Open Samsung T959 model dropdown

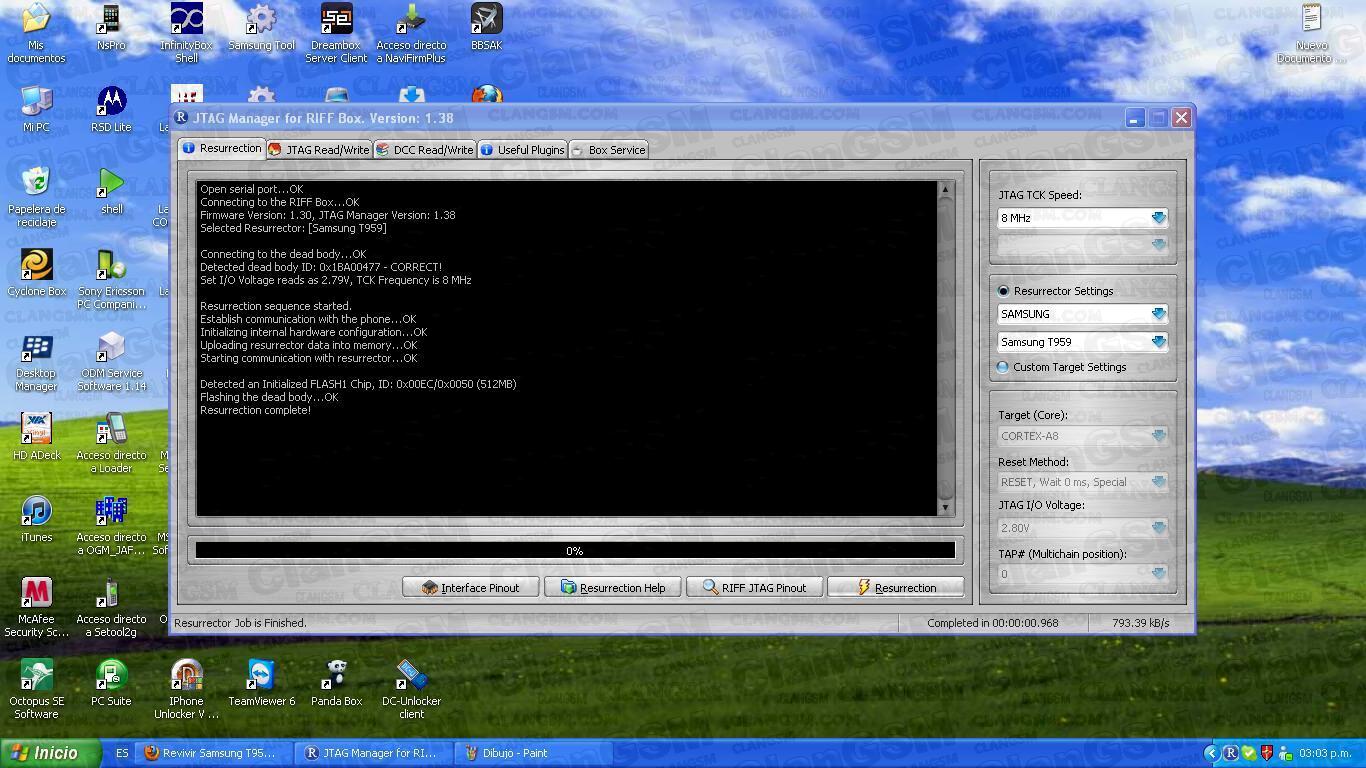coord(1082,342)
